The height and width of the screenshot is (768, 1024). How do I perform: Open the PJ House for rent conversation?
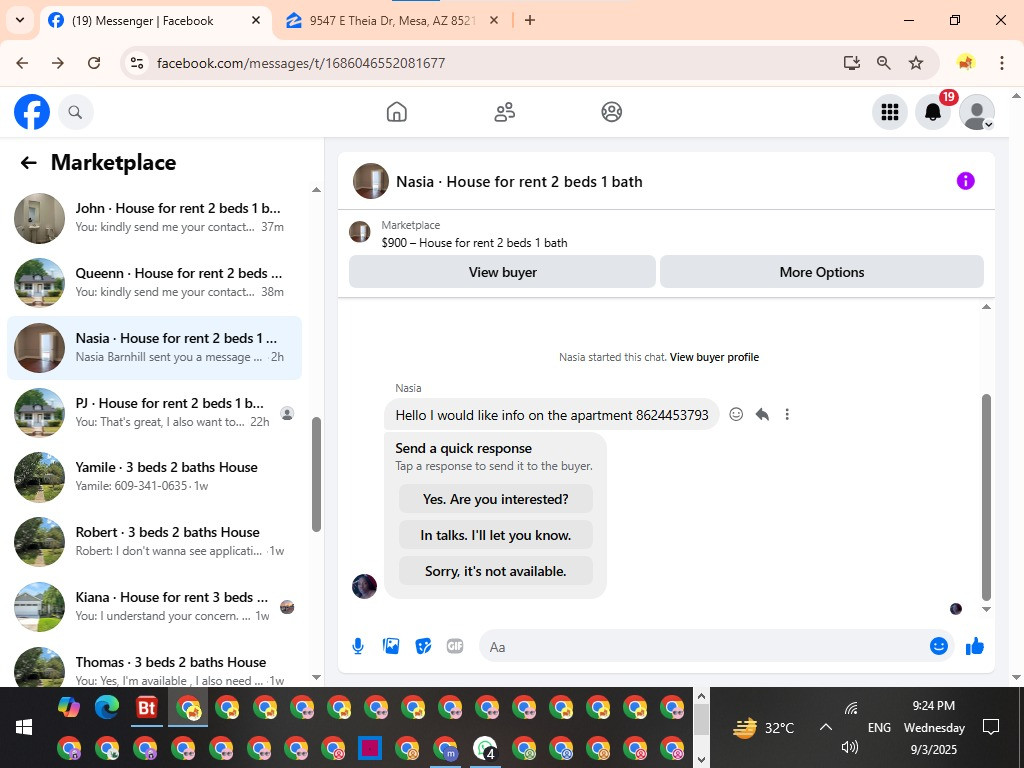(x=154, y=413)
